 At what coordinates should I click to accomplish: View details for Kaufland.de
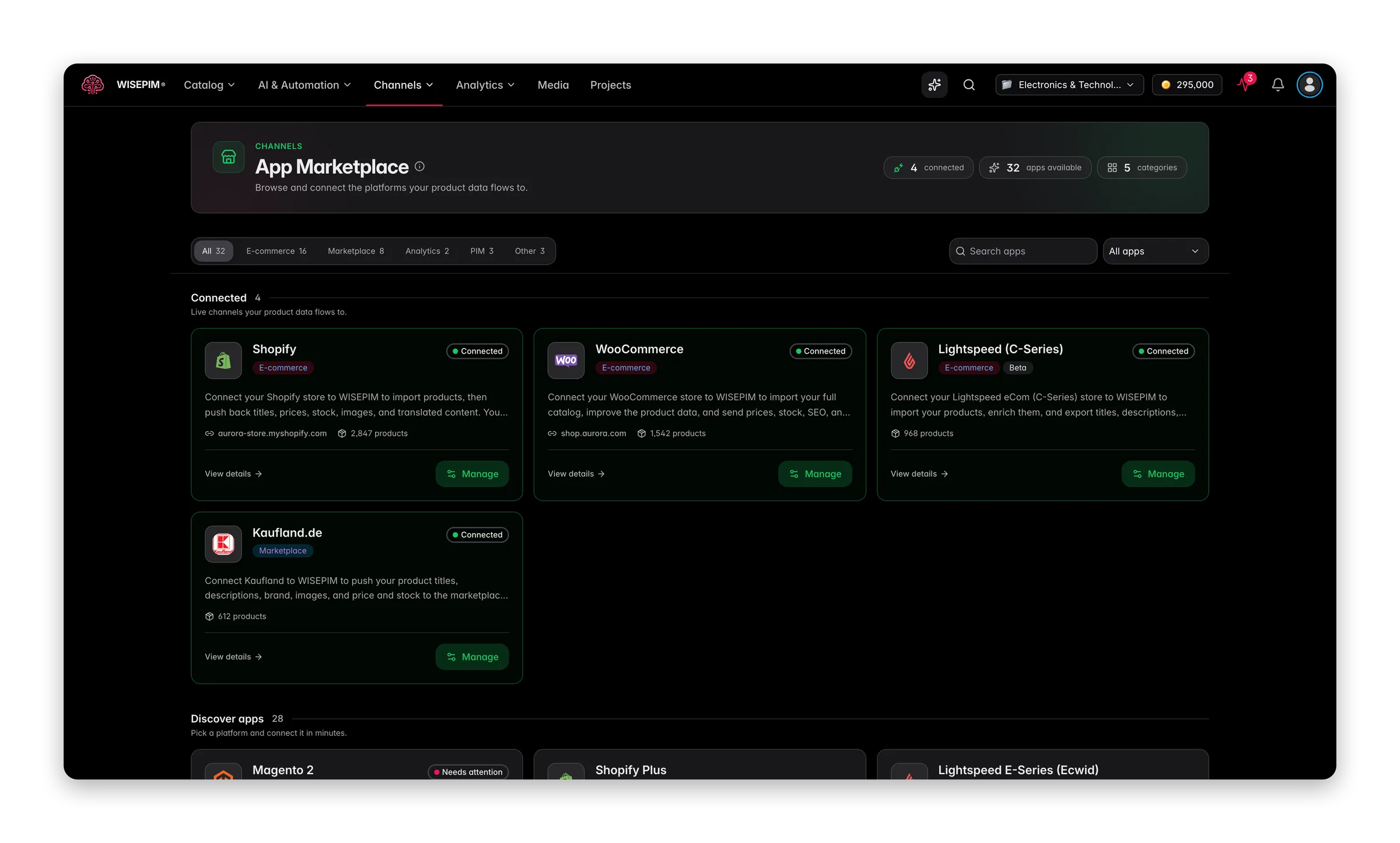pos(233,657)
